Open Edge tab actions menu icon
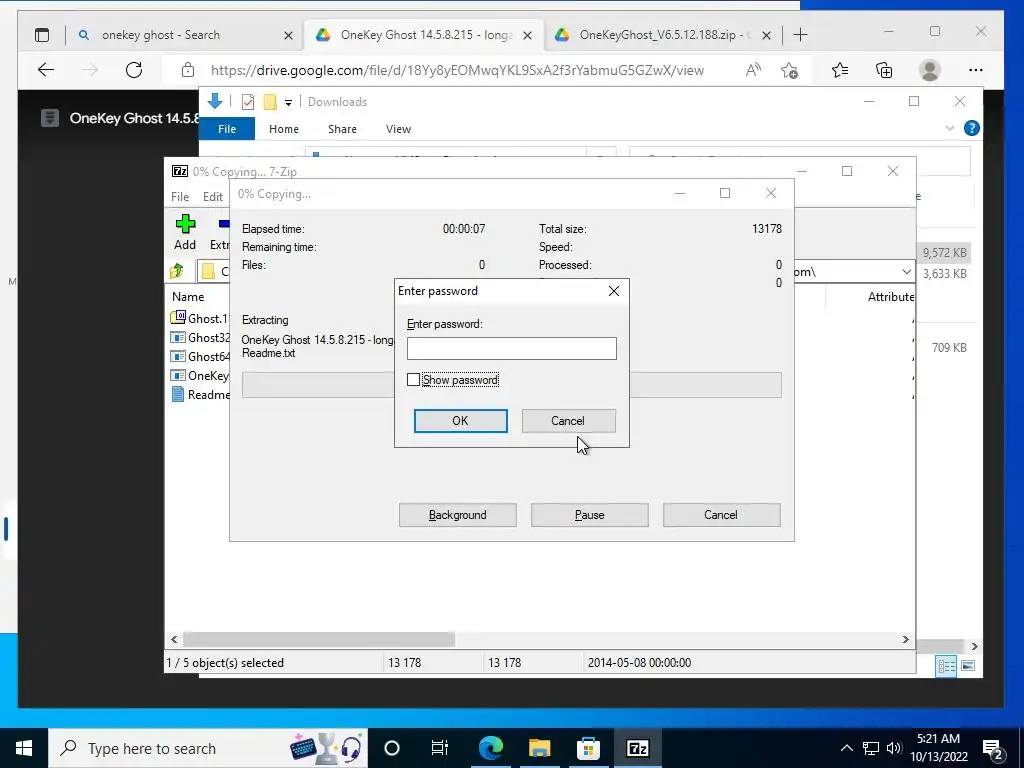The image size is (1024, 768). (42, 35)
